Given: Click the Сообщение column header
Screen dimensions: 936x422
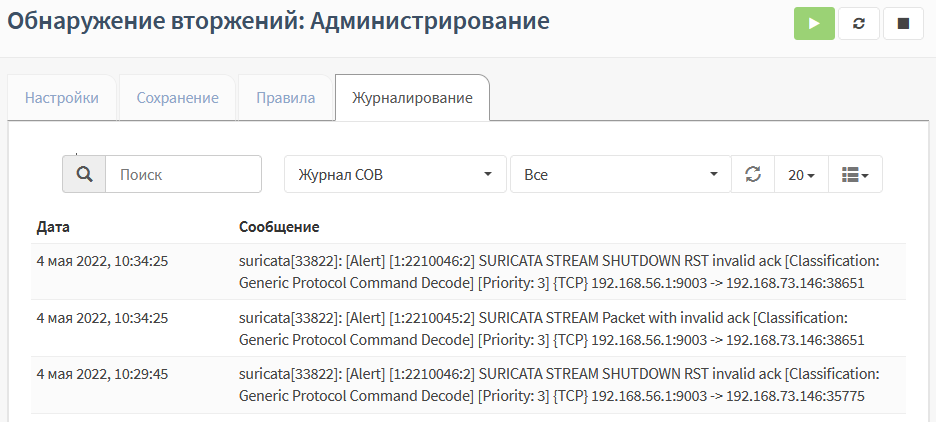Looking at the screenshot, I should [x=279, y=227].
